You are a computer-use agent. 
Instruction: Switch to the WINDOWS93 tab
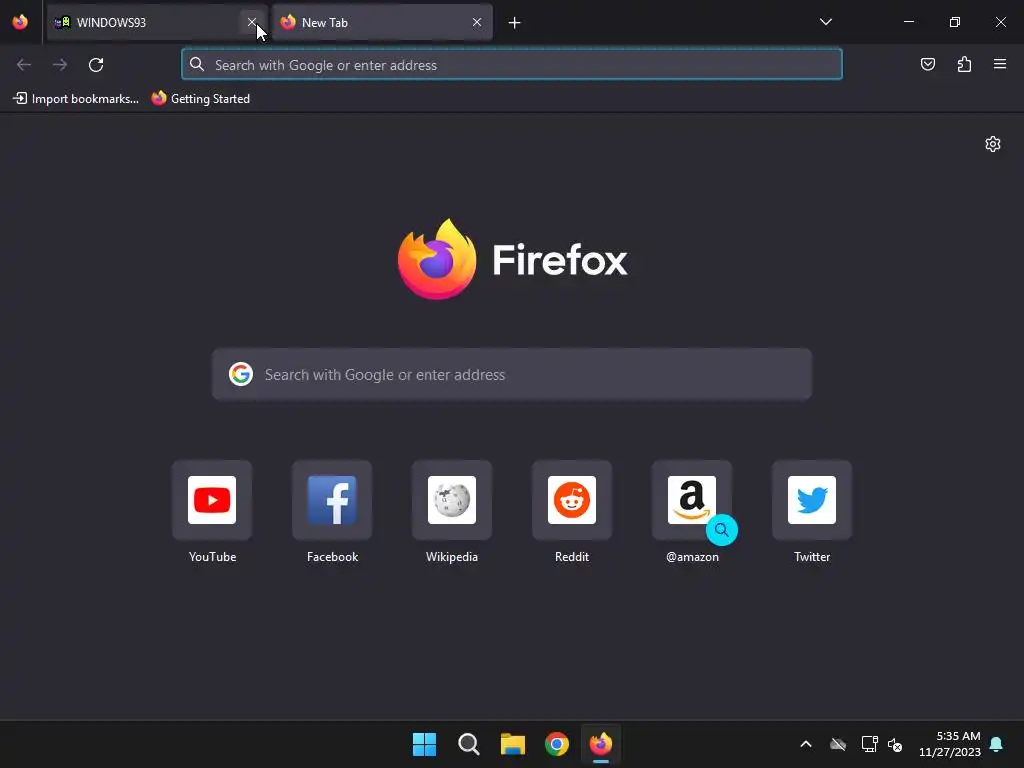[x=157, y=22]
